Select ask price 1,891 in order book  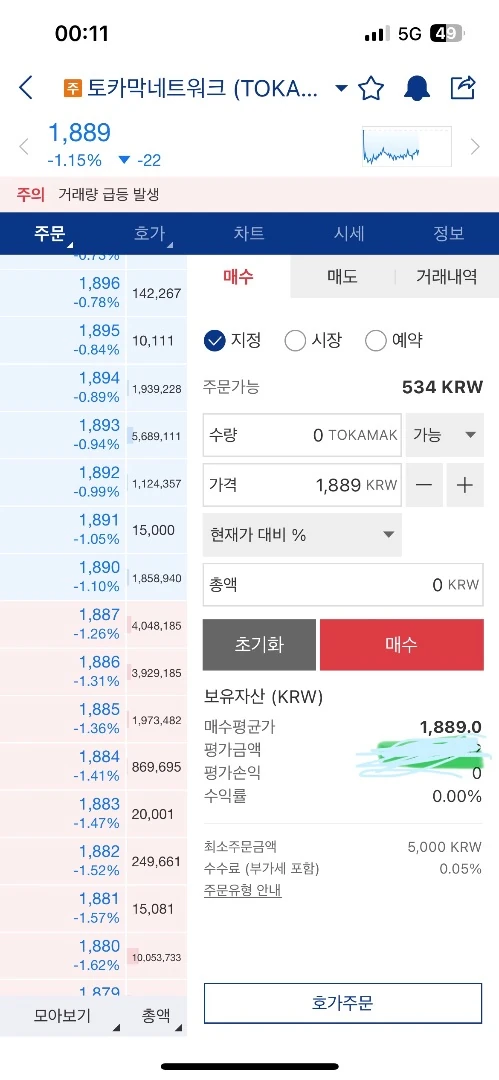[x=63, y=530]
